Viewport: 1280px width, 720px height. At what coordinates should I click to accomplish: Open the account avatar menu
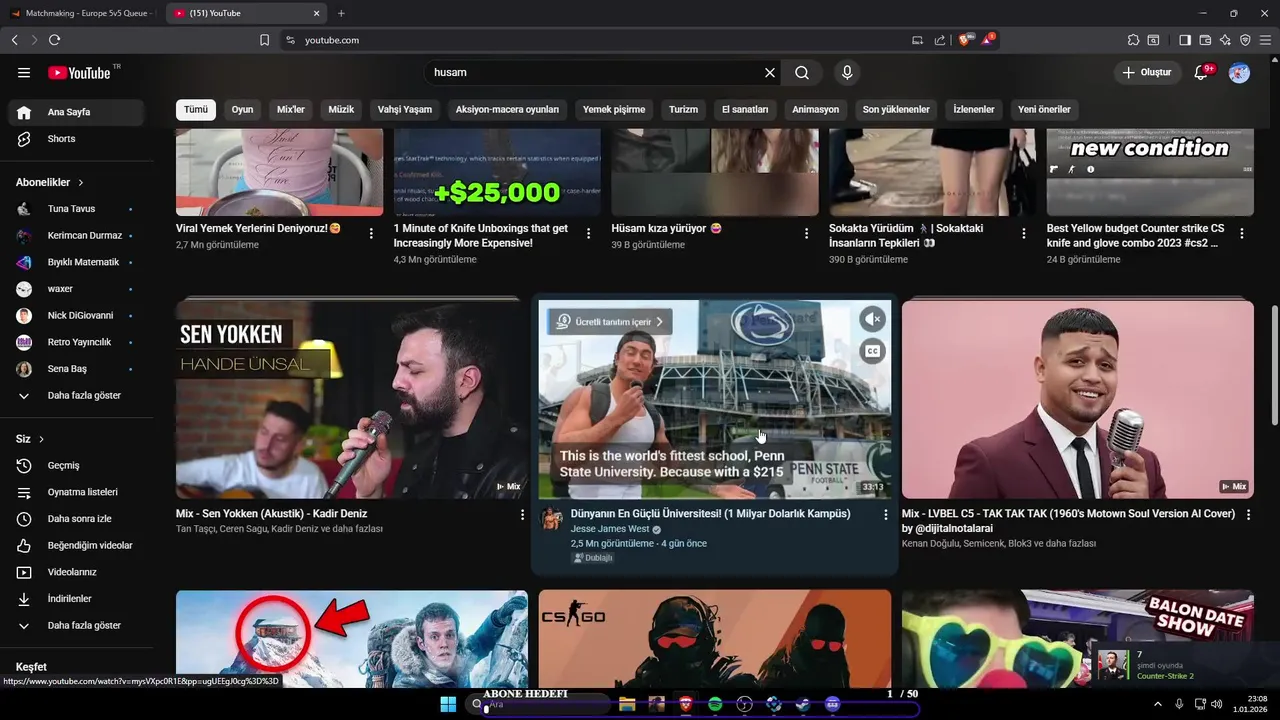pyautogui.click(x=1239, y=73)
